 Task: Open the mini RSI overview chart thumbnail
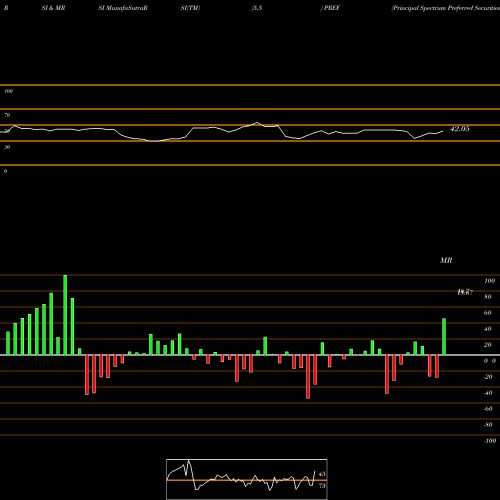[247, 479]
